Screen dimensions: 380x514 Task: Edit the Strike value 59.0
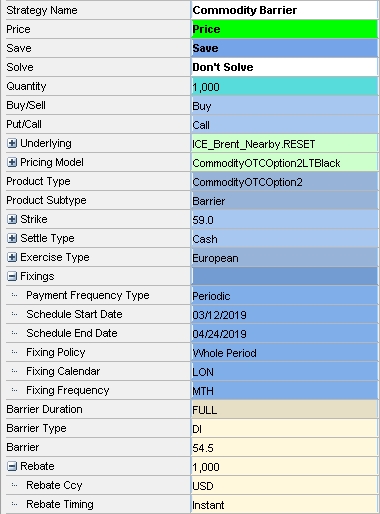coord(285,220)
